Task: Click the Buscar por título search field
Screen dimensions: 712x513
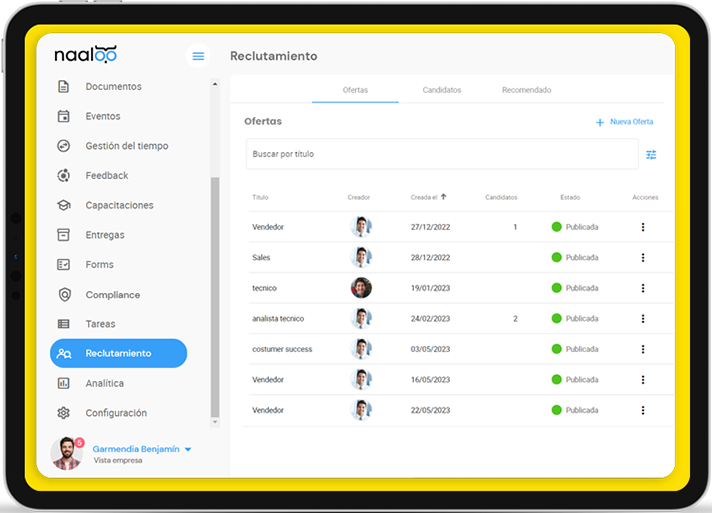Action: [x=442, y=154]
